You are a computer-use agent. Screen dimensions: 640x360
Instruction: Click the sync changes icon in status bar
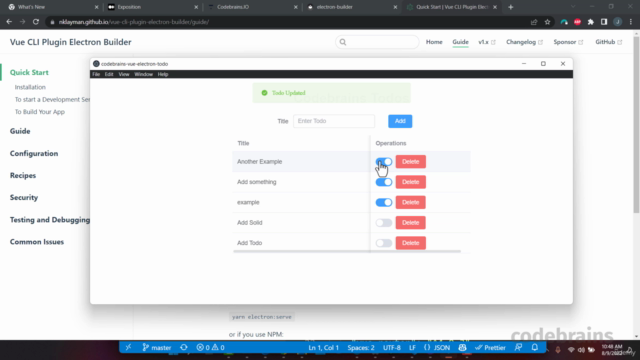pyautogui.click(x=184, y=347)
